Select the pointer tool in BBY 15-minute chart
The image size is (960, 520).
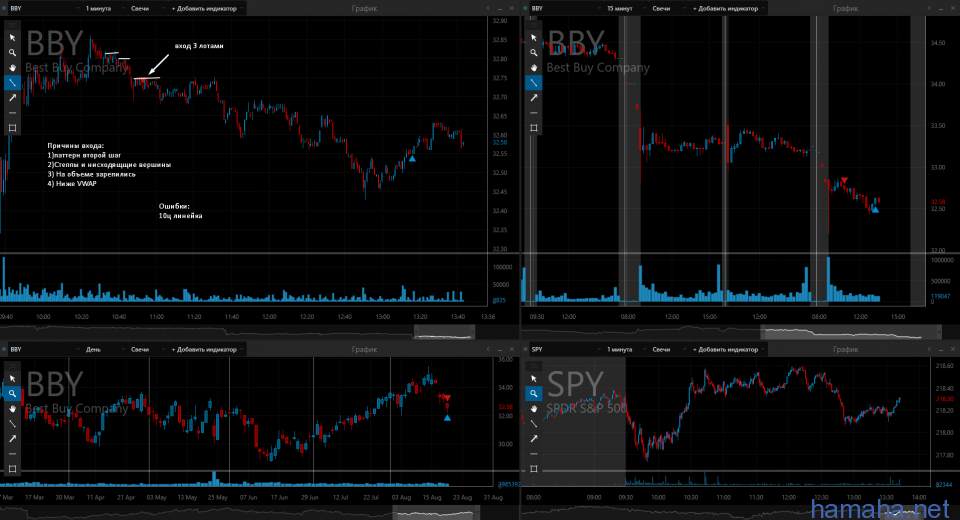[534, 37]
